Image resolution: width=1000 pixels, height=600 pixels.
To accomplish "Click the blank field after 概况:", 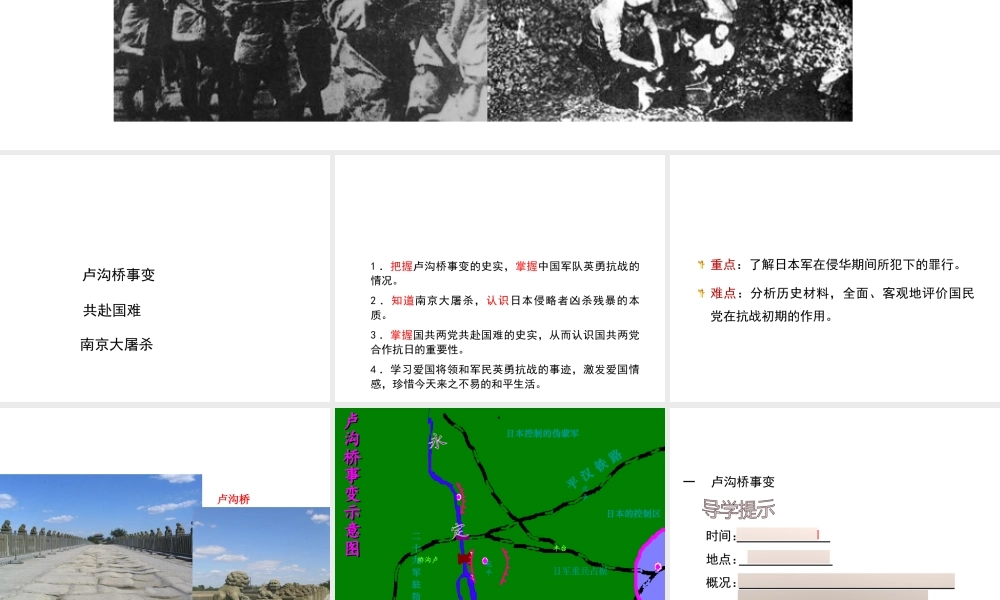I will 846,581.
